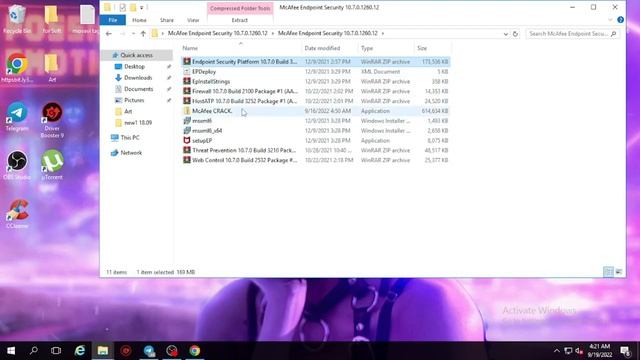This screenshot has width=640, height=360.
Task: Open the File menu
Action: [x=113, y=20]
